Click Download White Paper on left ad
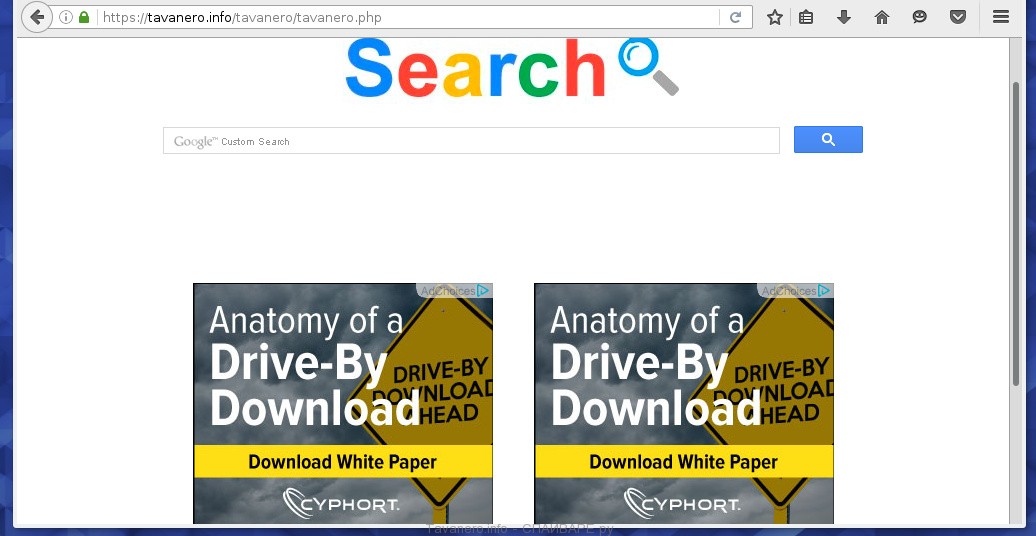This screenshot has height=536, width=1036. [x=342, y=462]
